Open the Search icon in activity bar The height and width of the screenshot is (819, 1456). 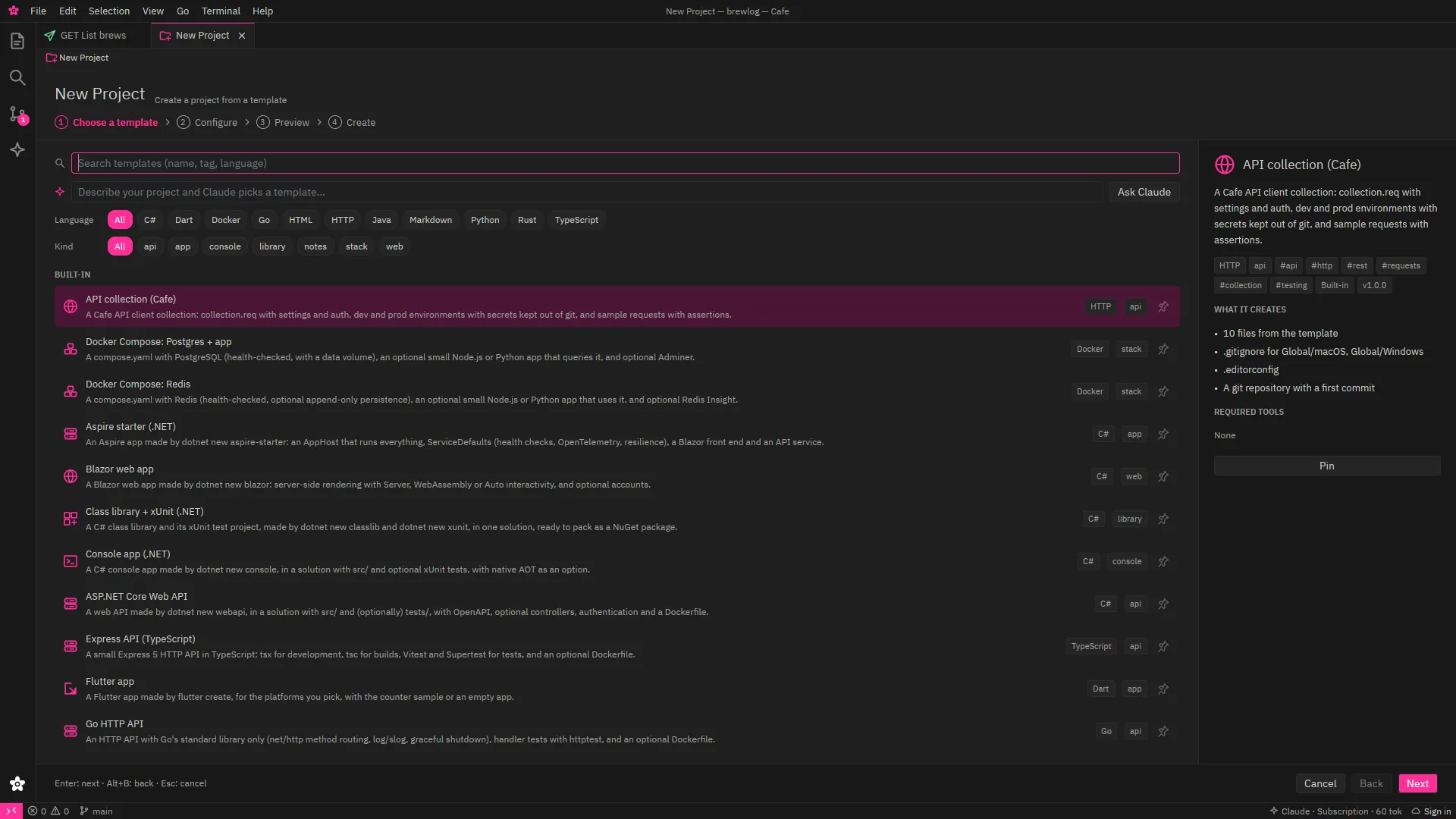[17, 77]
